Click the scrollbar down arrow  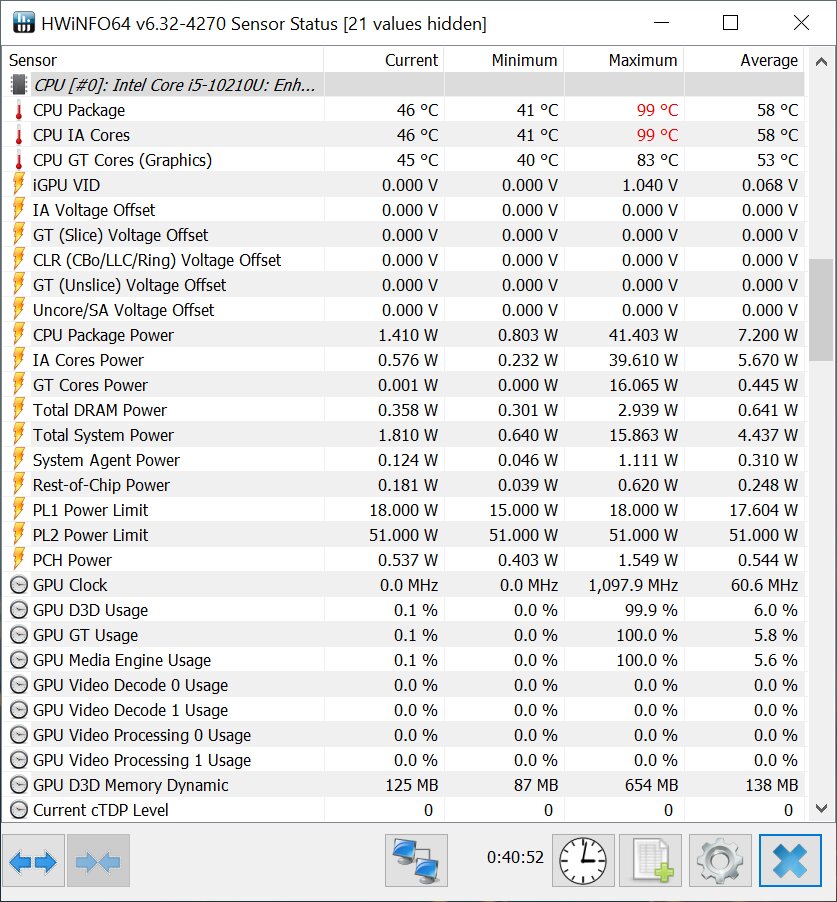tap(821, 808)
